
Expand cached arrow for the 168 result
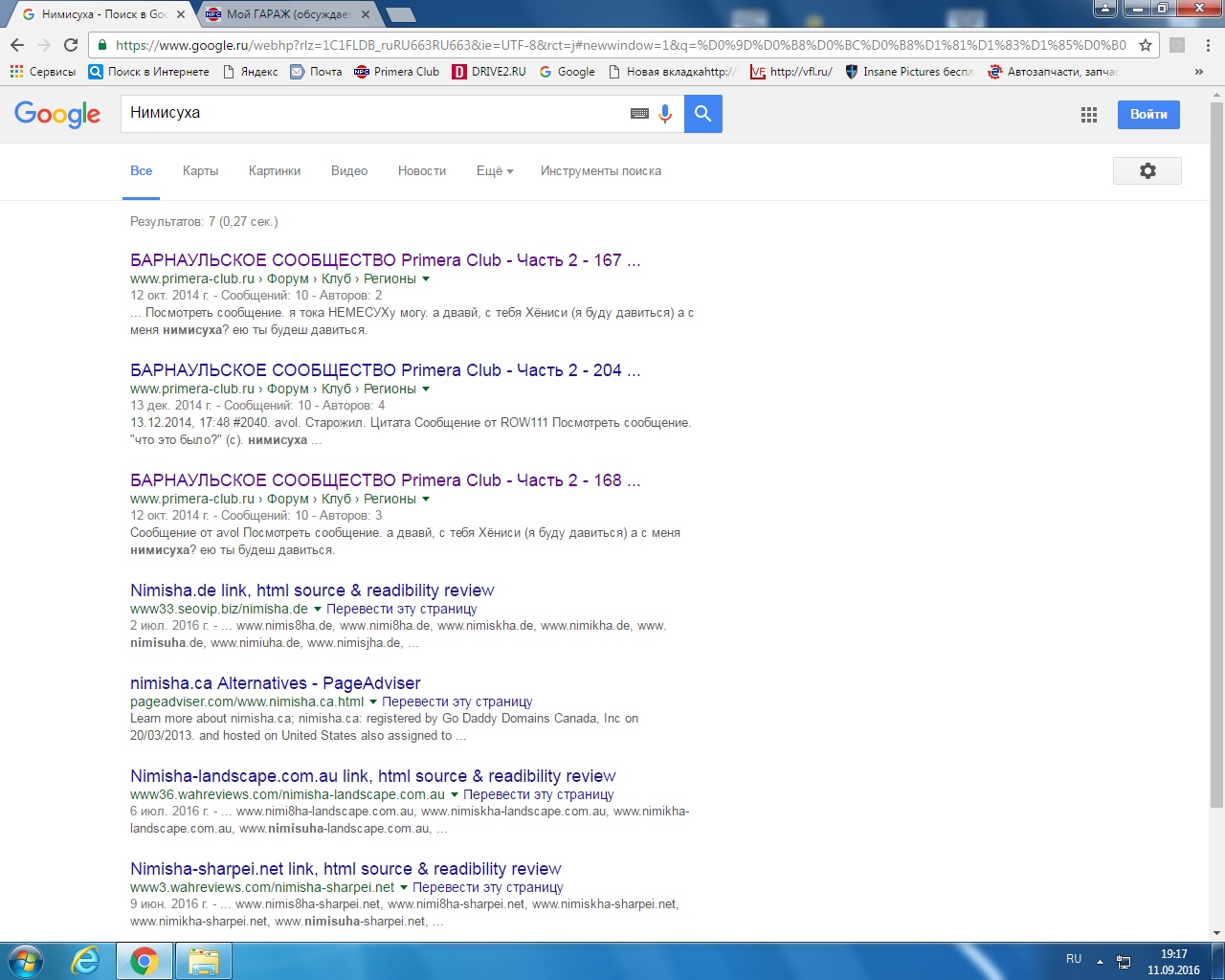[x=426, y=500]
